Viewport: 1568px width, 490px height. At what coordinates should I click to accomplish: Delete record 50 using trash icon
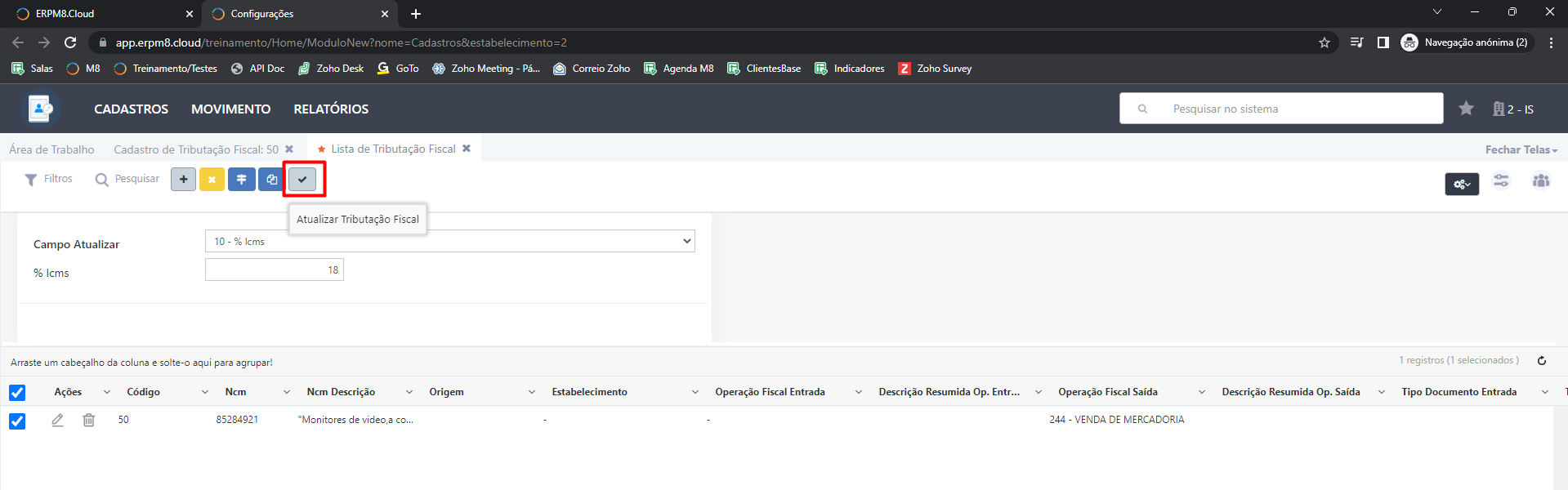click(x=89, y=420)
